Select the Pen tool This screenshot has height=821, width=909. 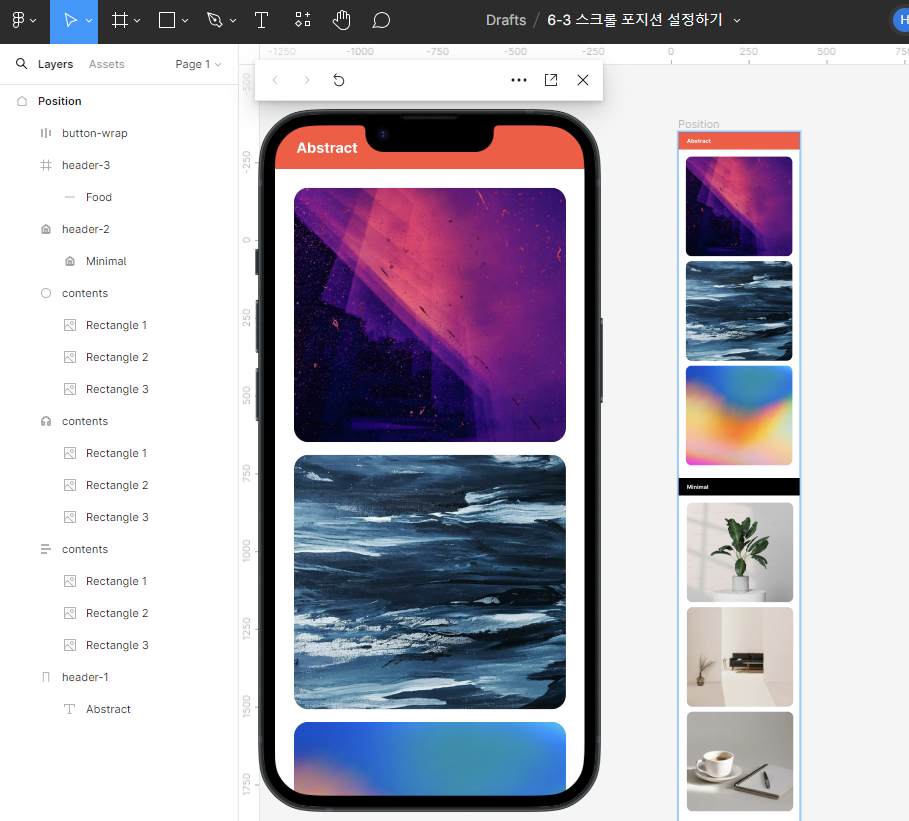tap(214, 20)
